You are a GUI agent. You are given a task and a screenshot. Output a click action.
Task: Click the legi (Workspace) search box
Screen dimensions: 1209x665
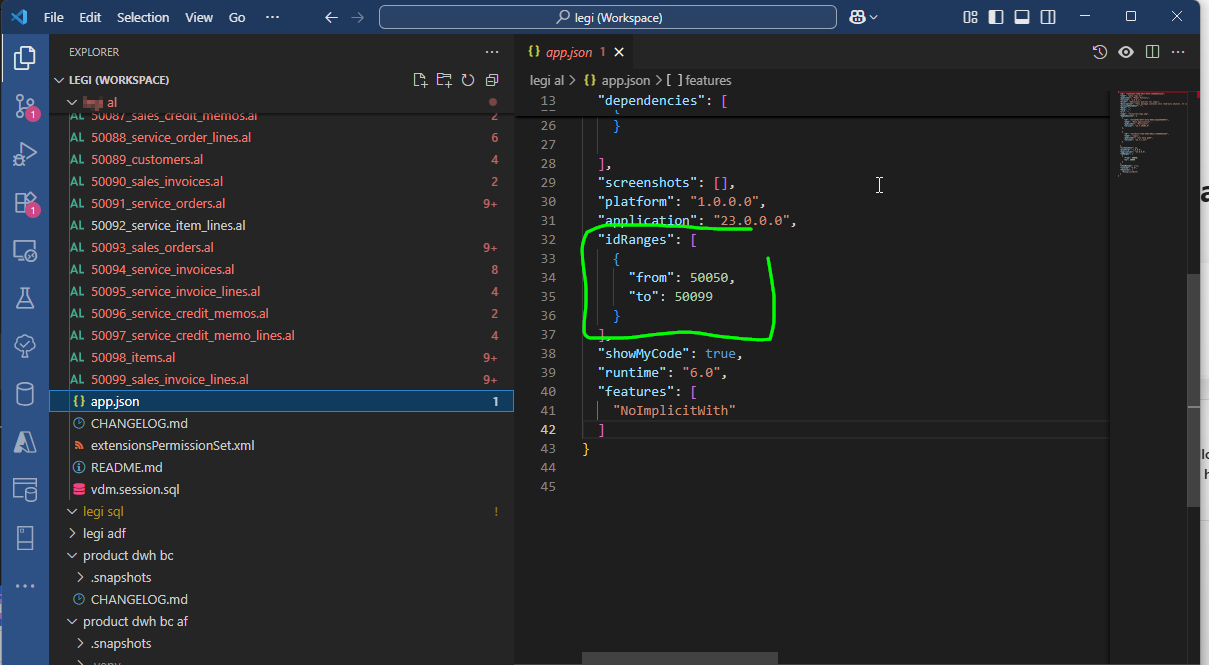(608, 17)
